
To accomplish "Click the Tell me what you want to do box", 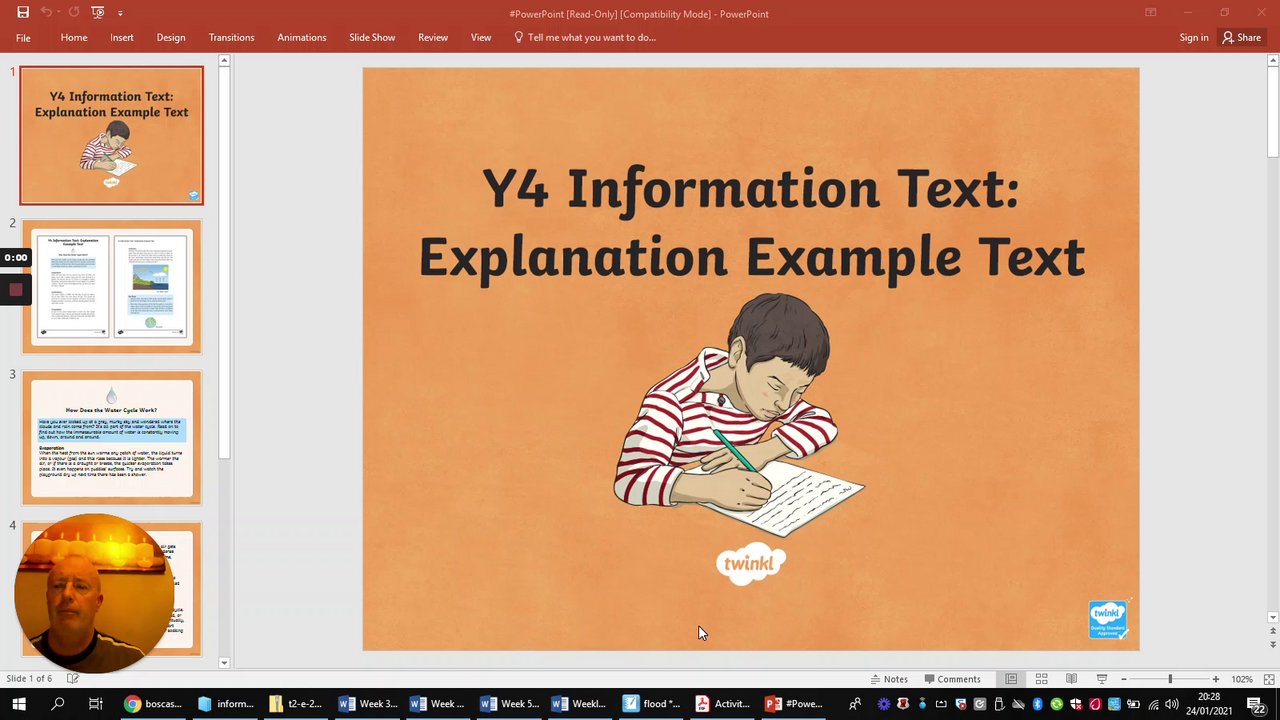I will coord(585,37).
